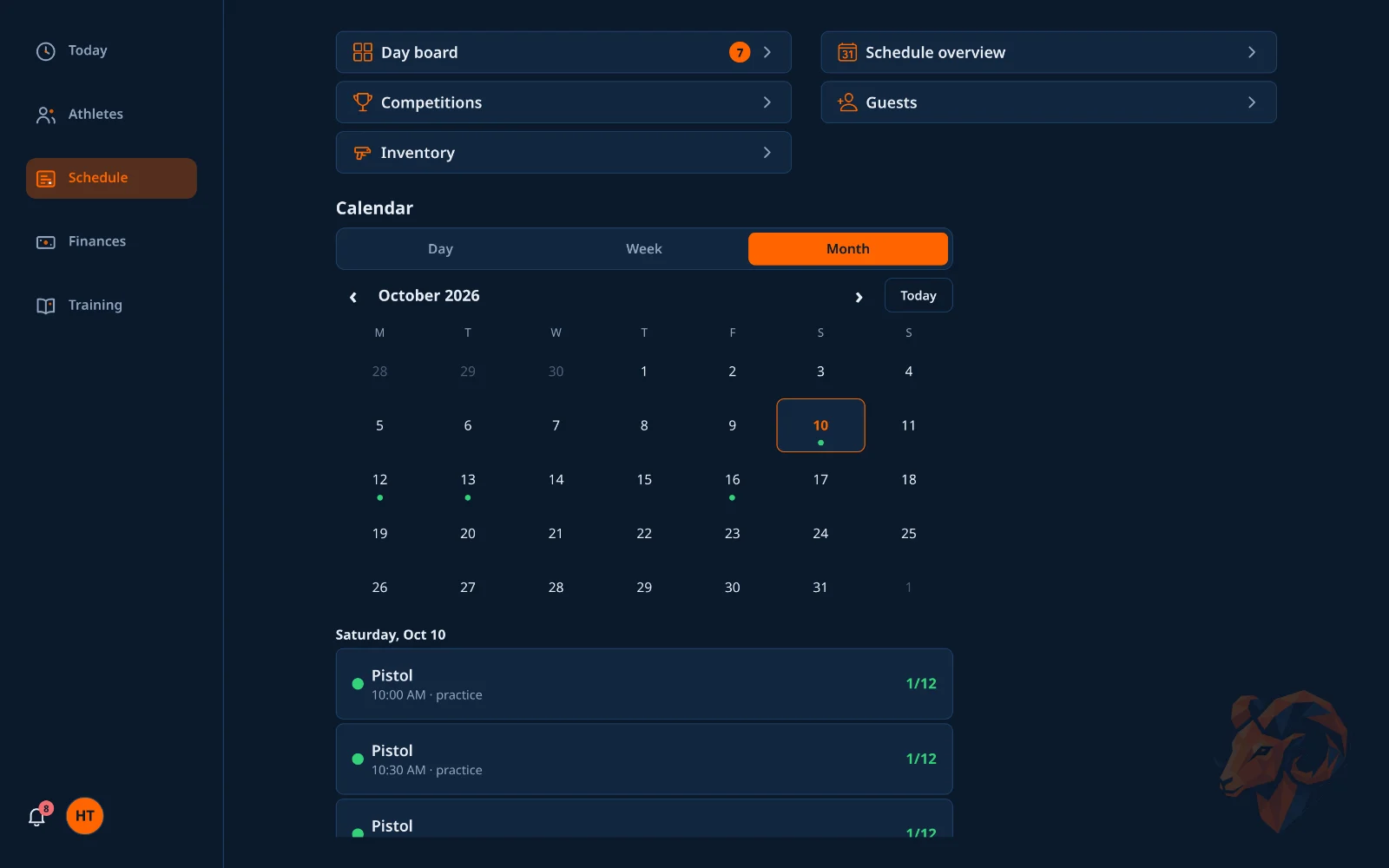Open the Guests card
1389x868 pixels.
click(1049, 102)
